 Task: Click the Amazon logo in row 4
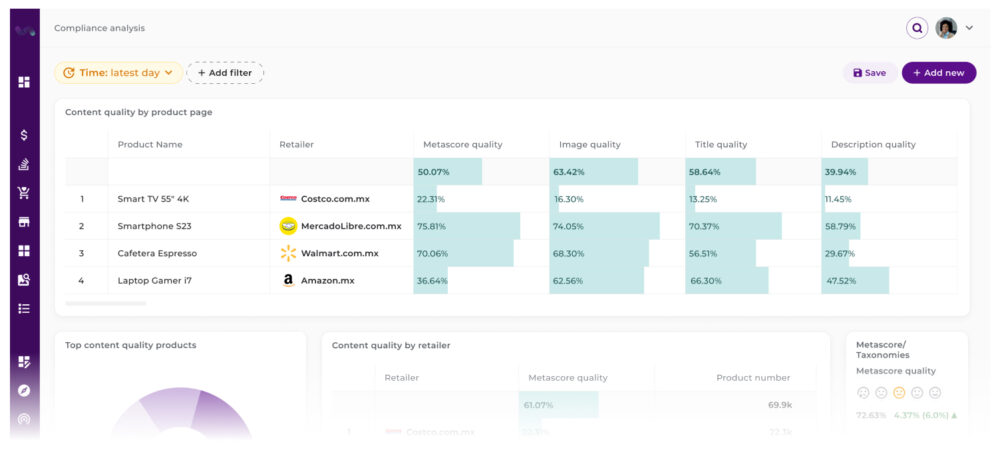coord(288,280)
